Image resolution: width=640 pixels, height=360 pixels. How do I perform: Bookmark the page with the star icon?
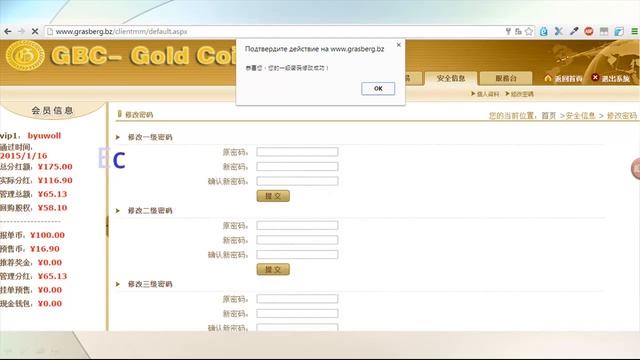[529, 31]
